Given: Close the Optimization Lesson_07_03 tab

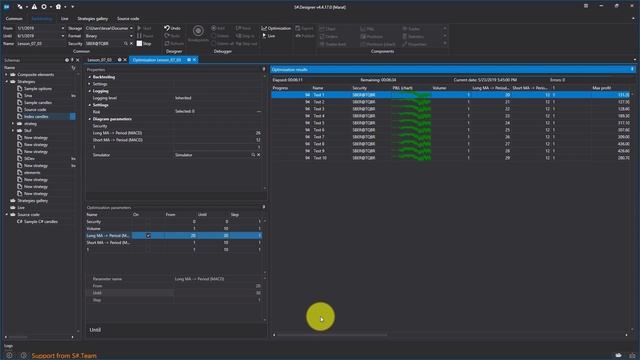Looking at the screenshot, I should pos(194,60).
